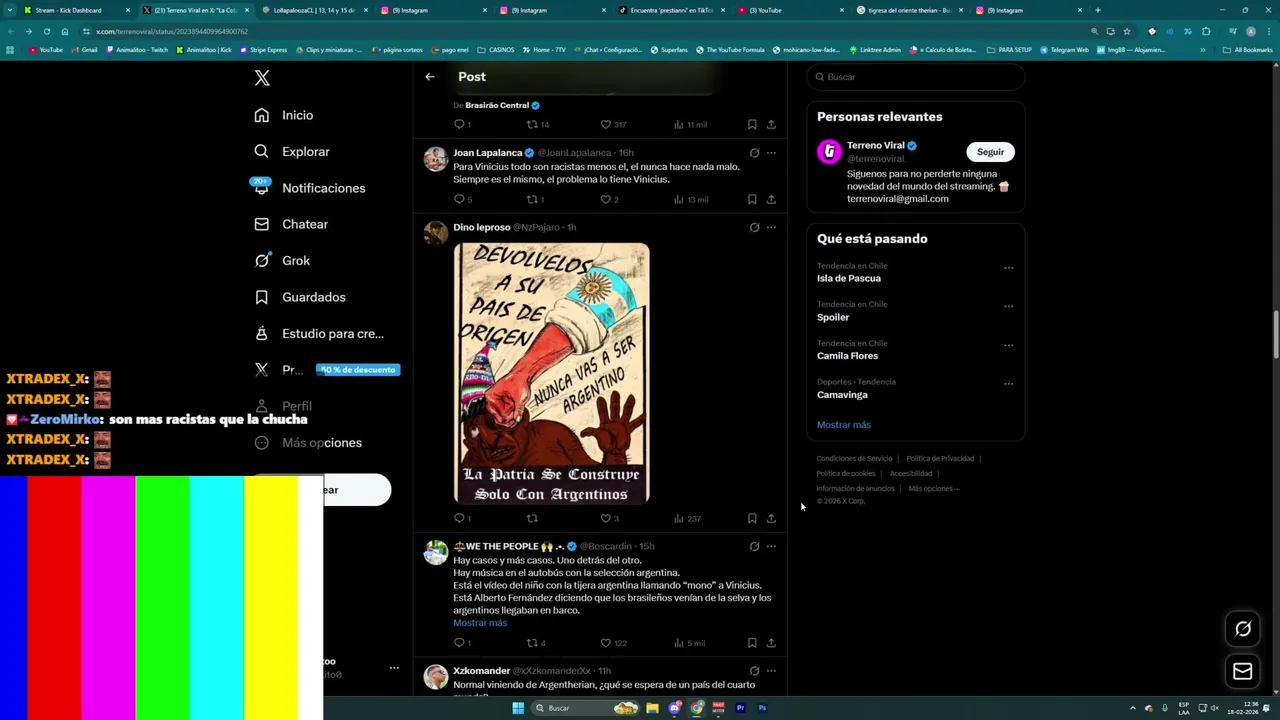Repost Joan Lapalanca's reply
The height and width of the screenshot is (720, 1280).
535,199
